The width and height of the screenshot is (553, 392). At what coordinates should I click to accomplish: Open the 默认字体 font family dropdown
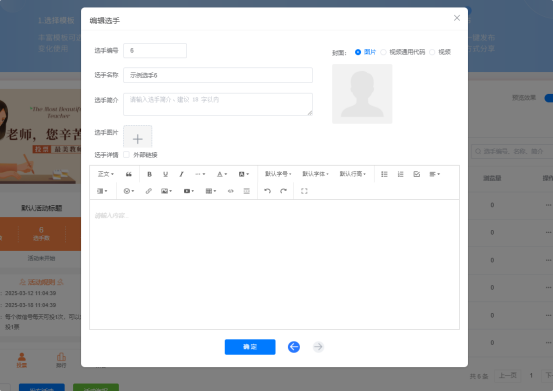(316, 174)
